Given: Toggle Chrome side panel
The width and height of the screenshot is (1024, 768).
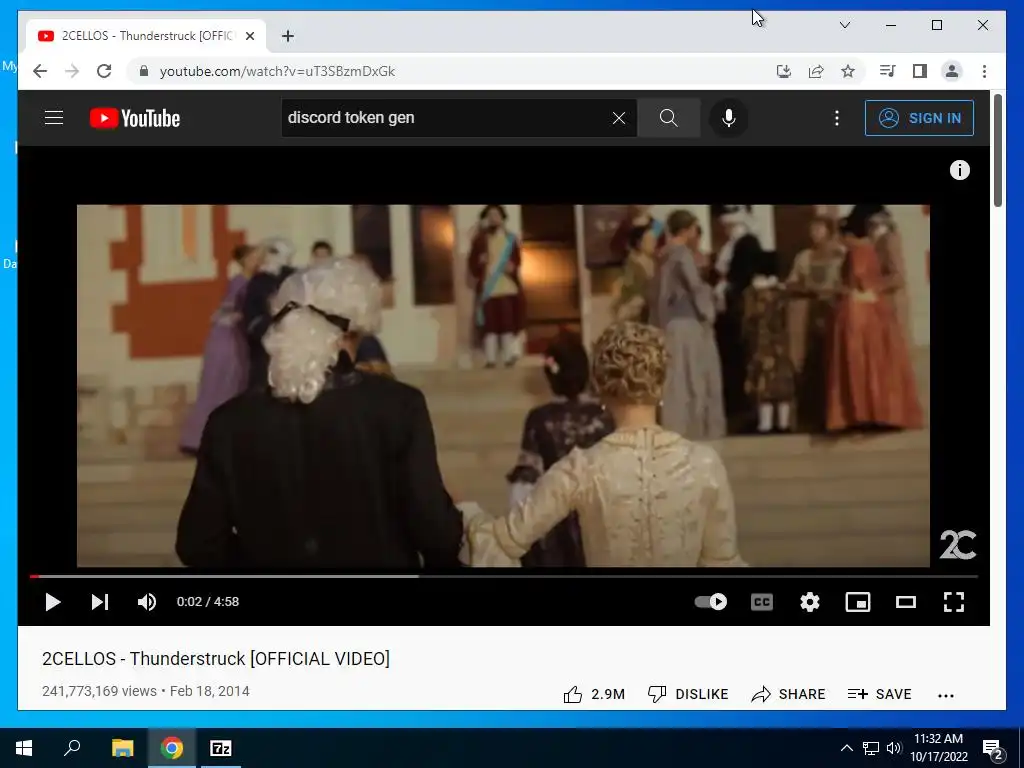Looking at the screenshot, I should (x=920, y=71).
